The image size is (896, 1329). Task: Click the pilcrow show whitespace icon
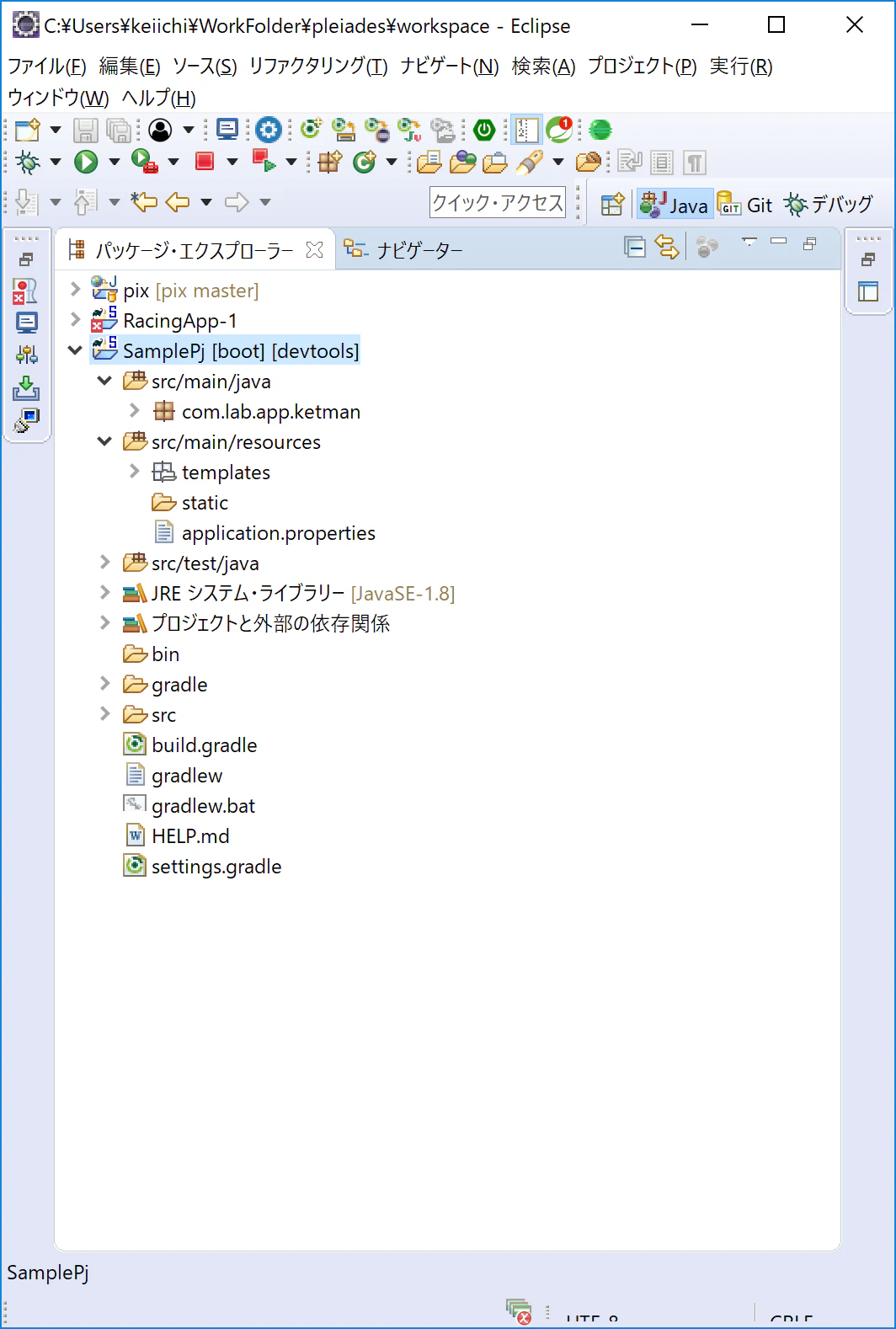[695, 162]
